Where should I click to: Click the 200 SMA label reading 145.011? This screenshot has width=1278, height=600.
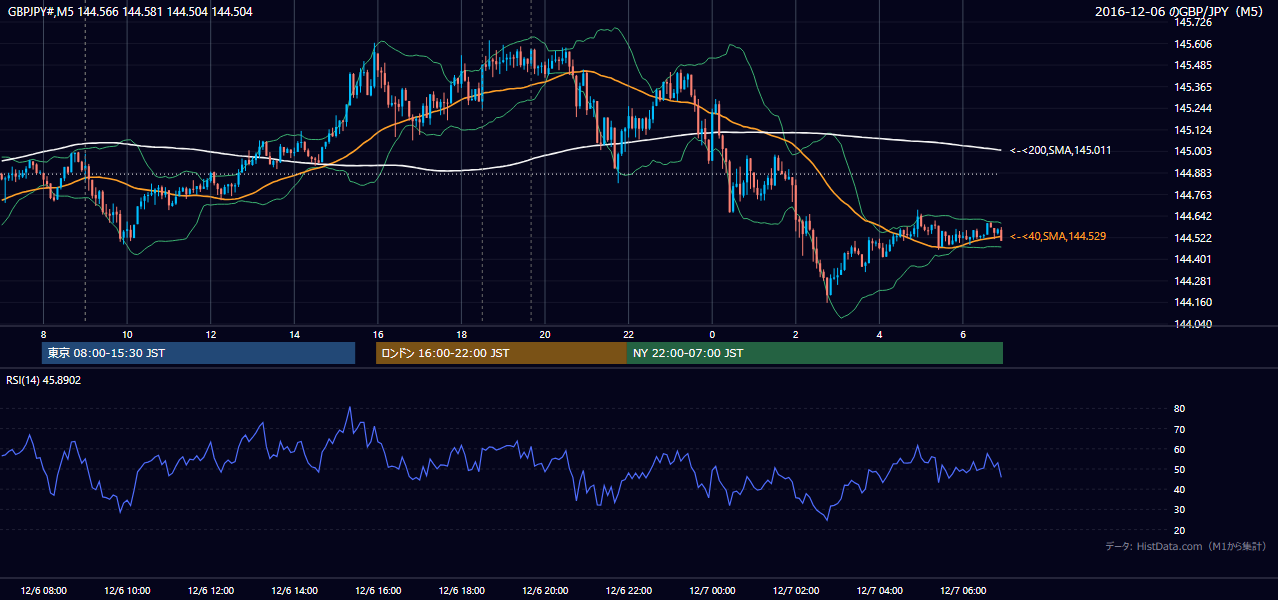point(1062,150)
